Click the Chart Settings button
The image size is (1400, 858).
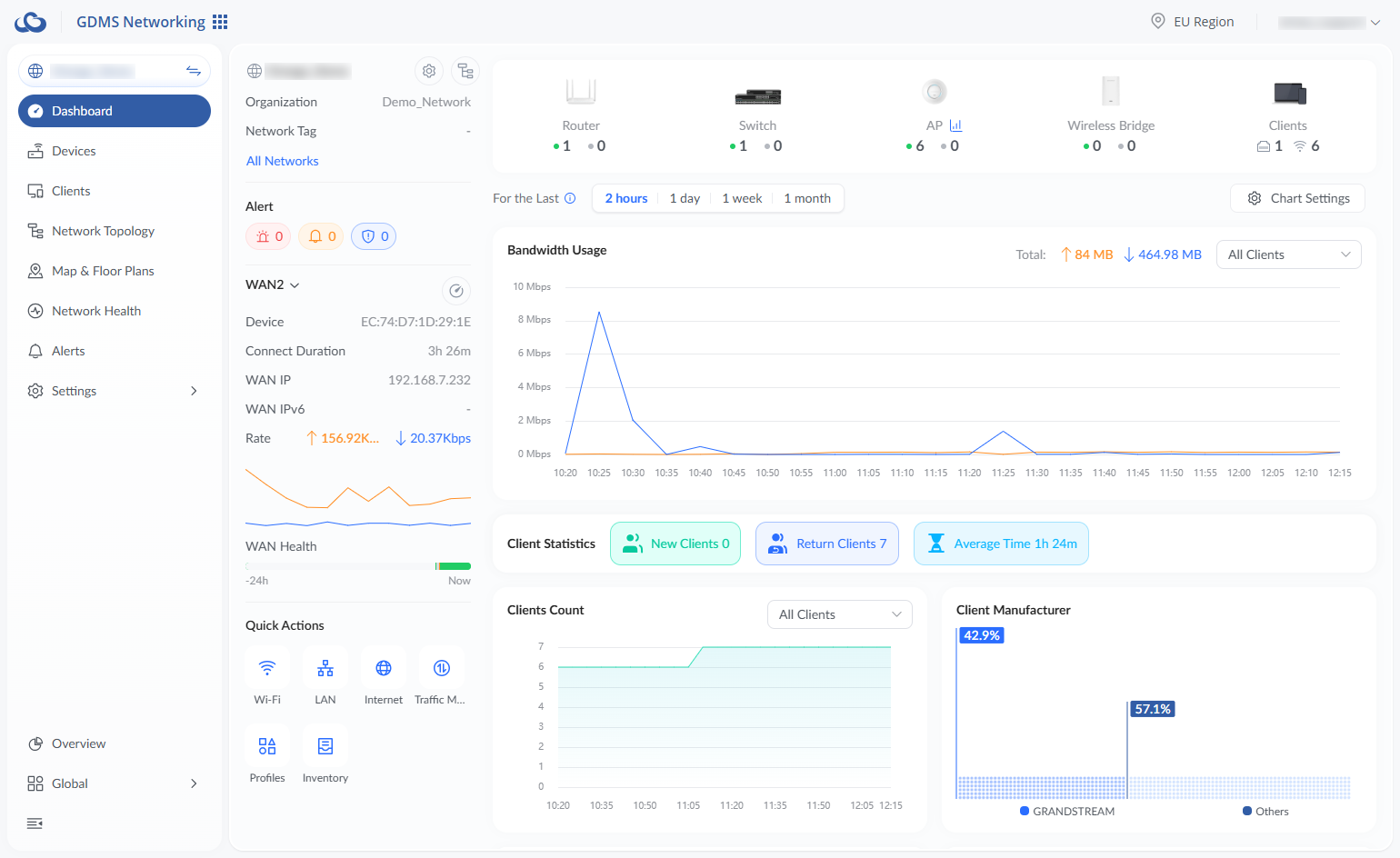pyautogui.click(x=1297, y=198)
